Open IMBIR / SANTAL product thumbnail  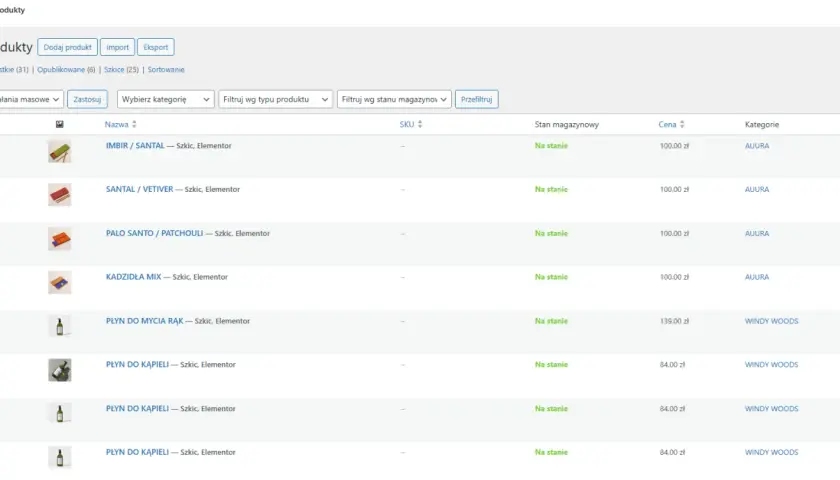(59, 152)
